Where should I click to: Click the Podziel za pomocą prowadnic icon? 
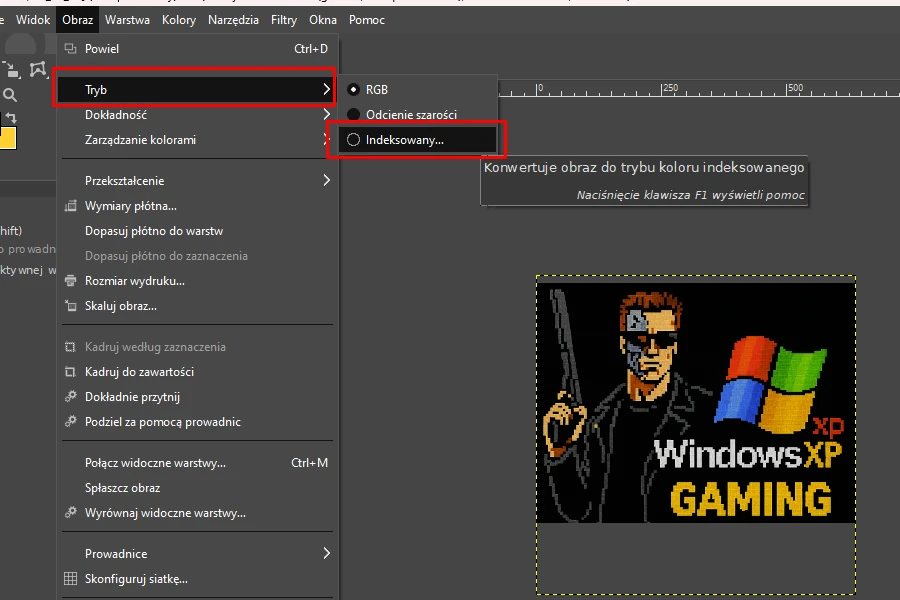[71, 422]
